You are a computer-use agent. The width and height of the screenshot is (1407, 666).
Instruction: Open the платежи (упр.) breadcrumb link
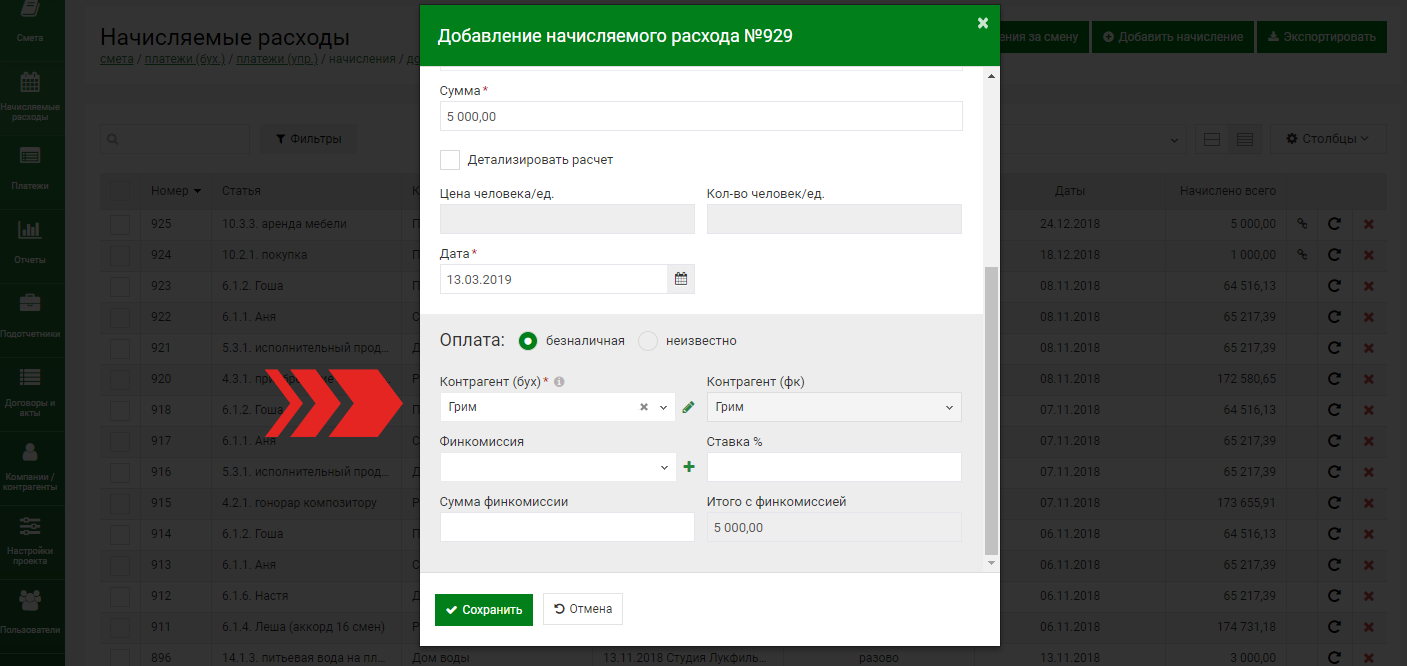pos(276,60)
